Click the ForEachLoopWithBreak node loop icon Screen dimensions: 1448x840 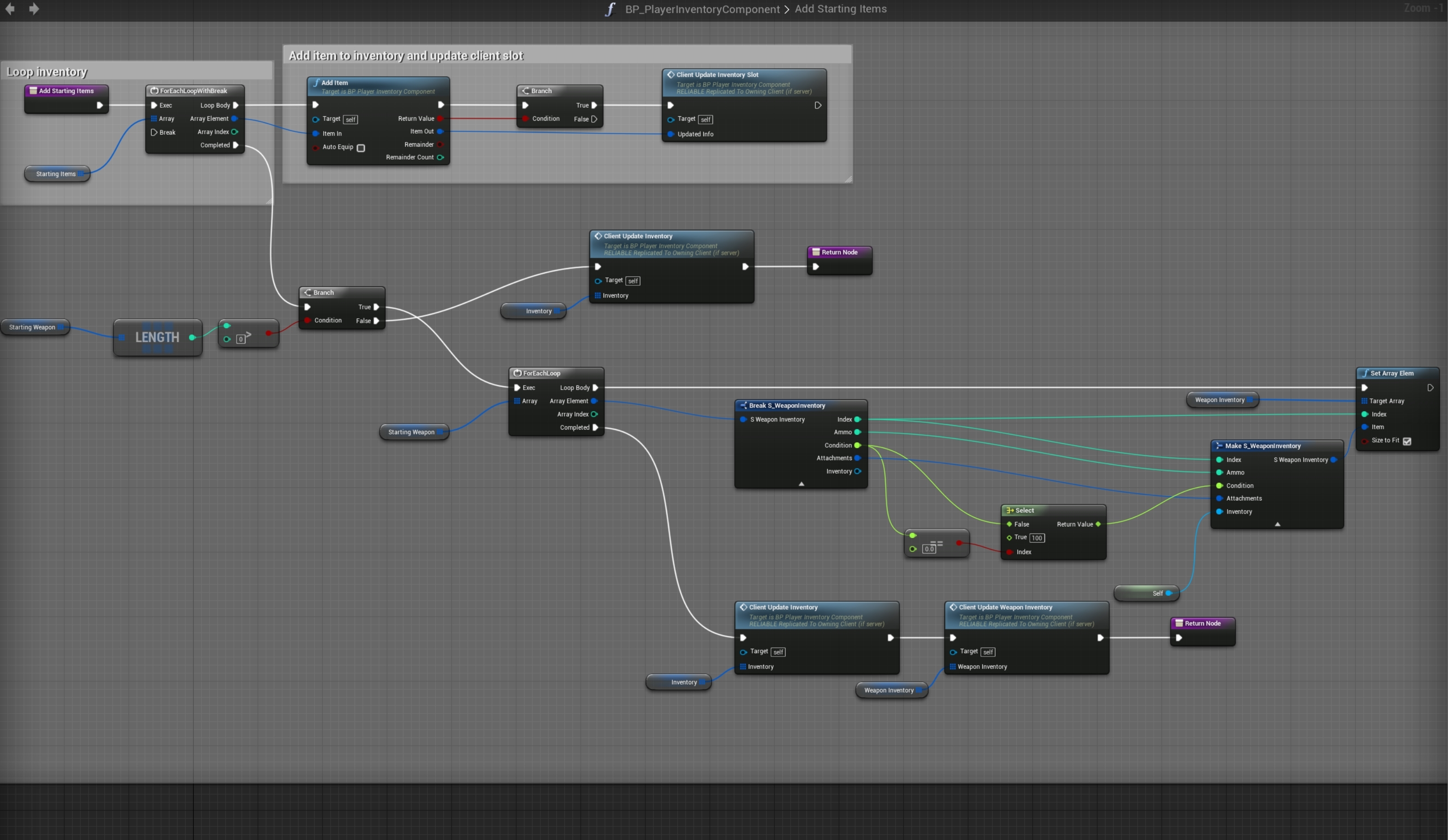tap(154, 91)
